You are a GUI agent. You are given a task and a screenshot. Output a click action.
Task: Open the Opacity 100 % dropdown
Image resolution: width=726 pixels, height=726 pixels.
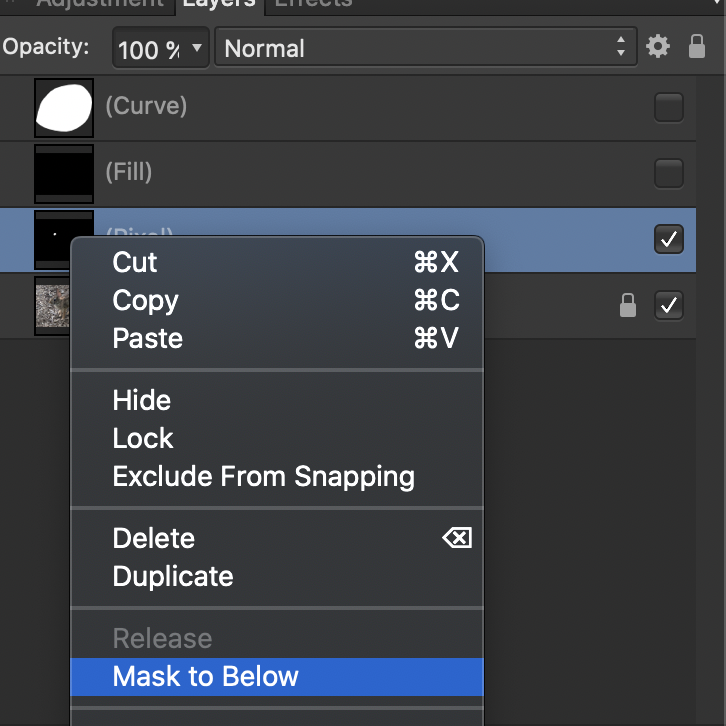pyautogui.click(x=161, y=48)
